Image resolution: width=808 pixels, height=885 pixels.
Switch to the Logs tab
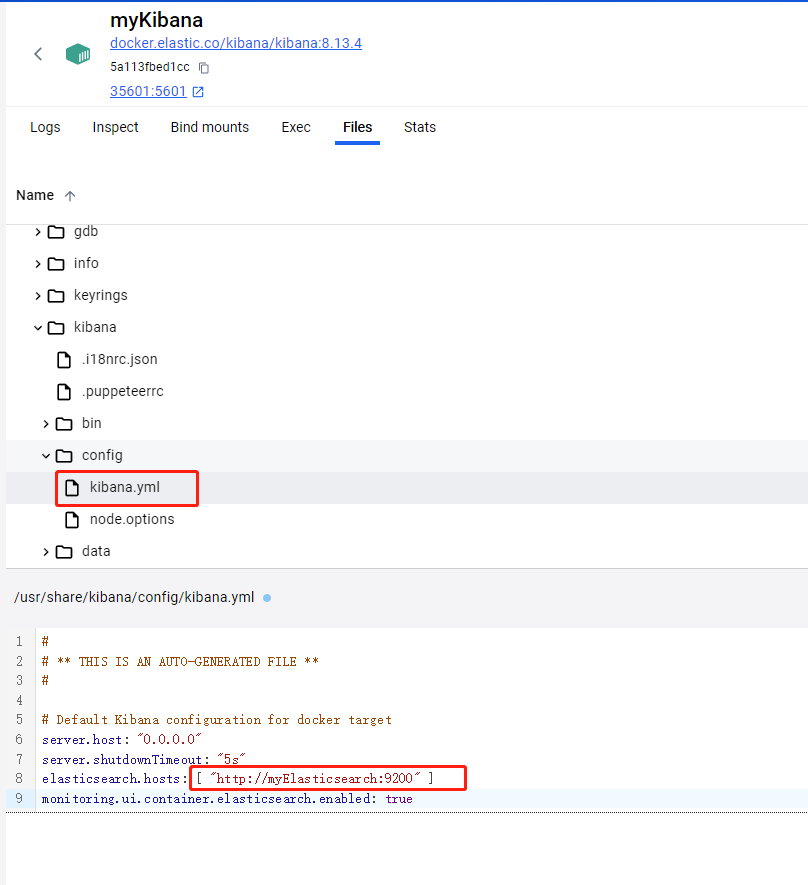coord(45,127)
